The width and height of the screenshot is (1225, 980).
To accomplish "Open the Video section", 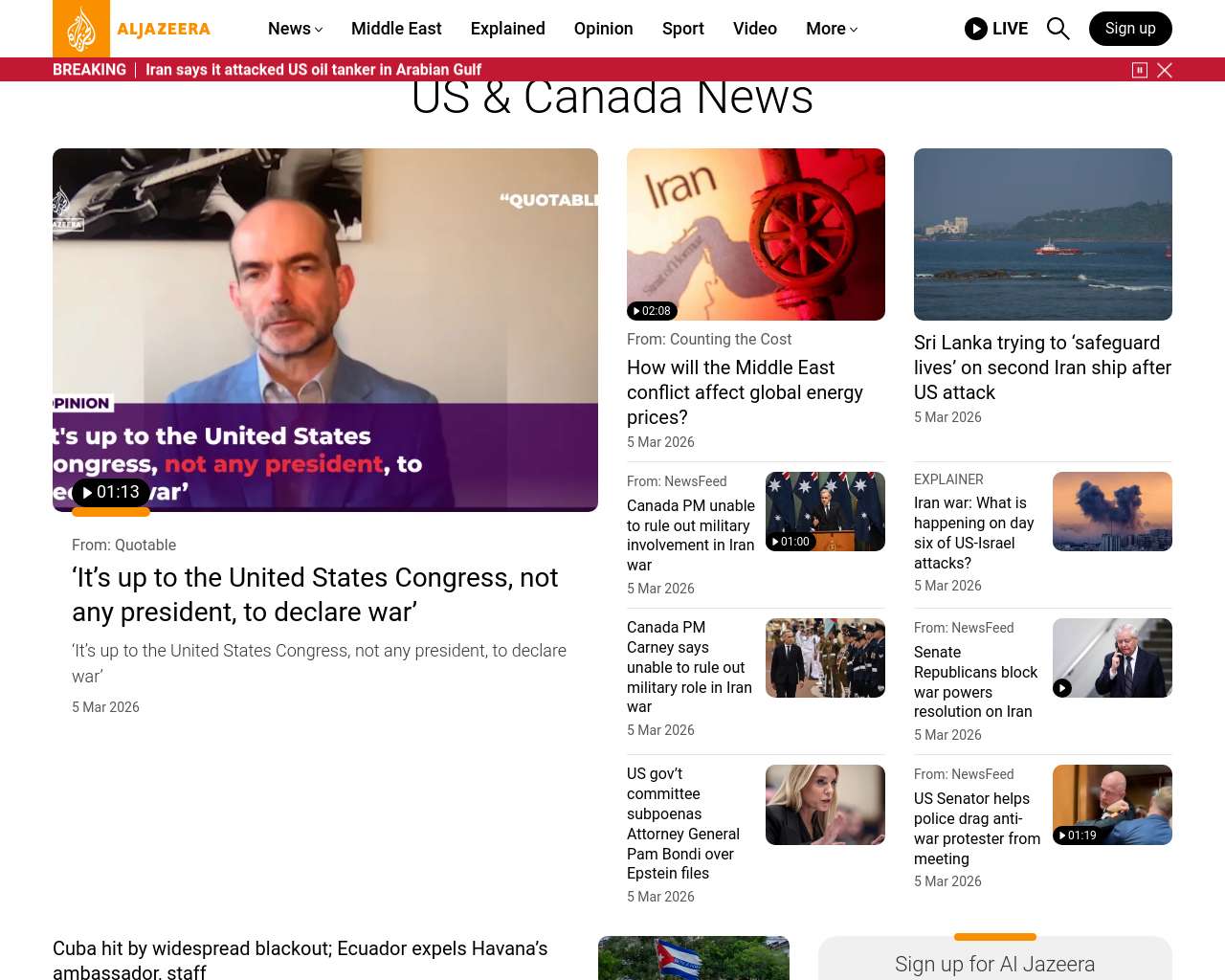I will pyautogui.click(x=755, y=29).
